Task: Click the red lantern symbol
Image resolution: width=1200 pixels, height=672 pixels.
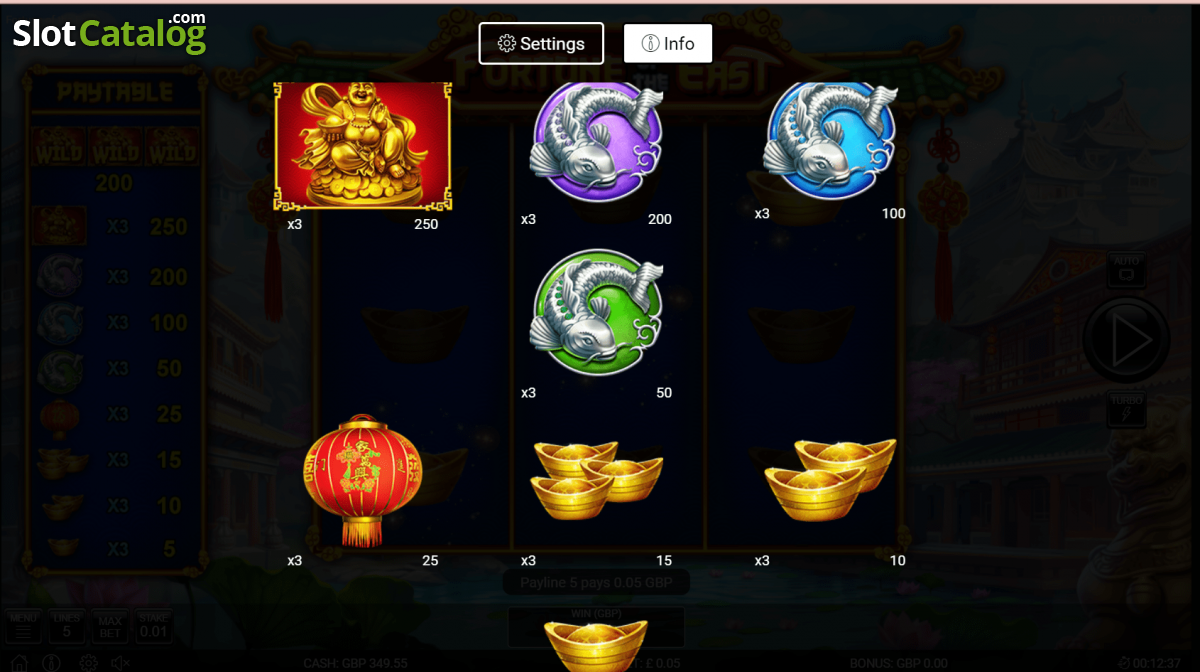Action: pyautogui.click(x=363, y=482)
